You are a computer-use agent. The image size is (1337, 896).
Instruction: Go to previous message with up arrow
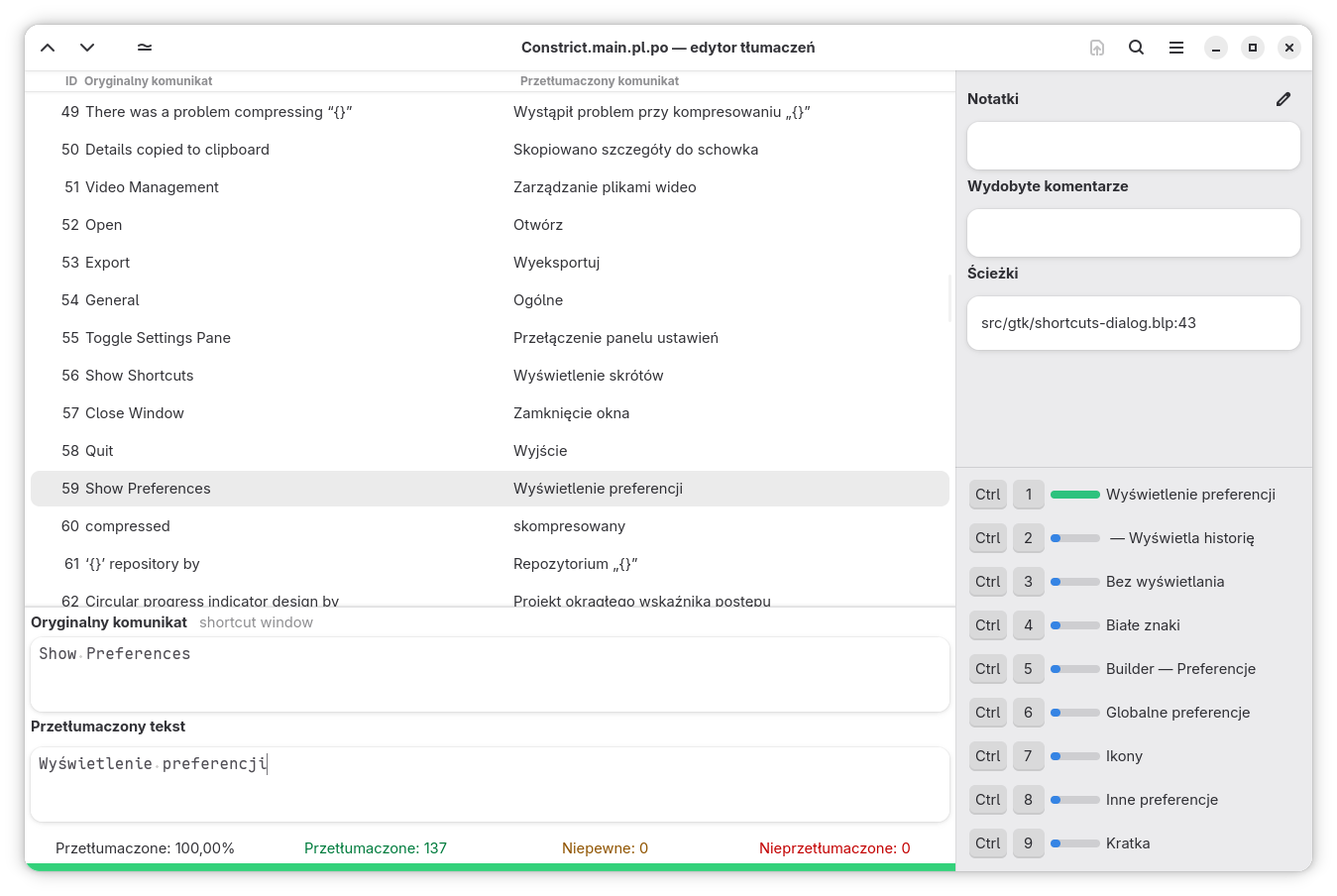[48, 48]
